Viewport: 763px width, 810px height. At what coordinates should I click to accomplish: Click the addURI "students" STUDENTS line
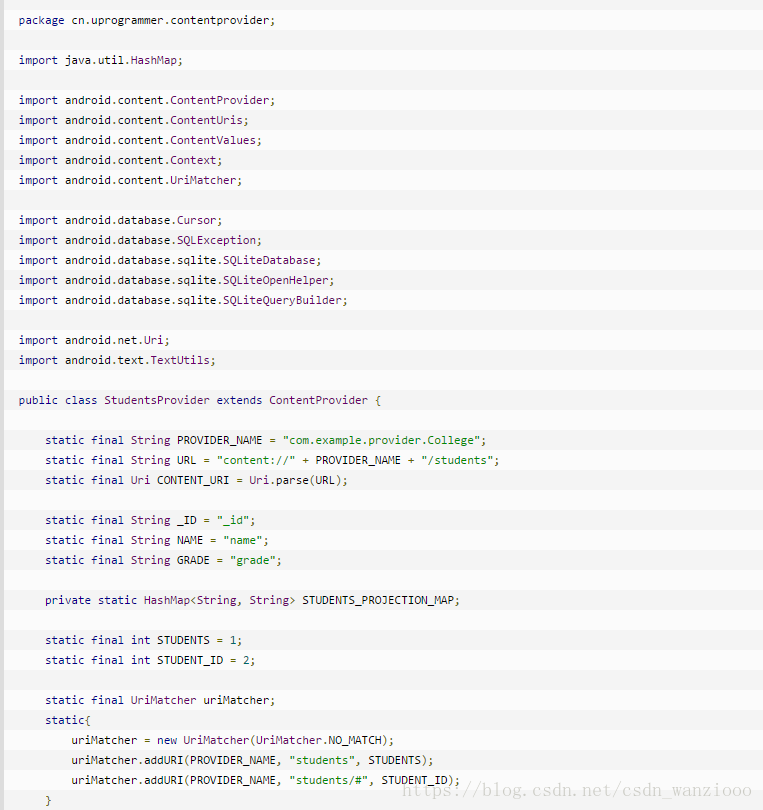(x=252, y=760)
